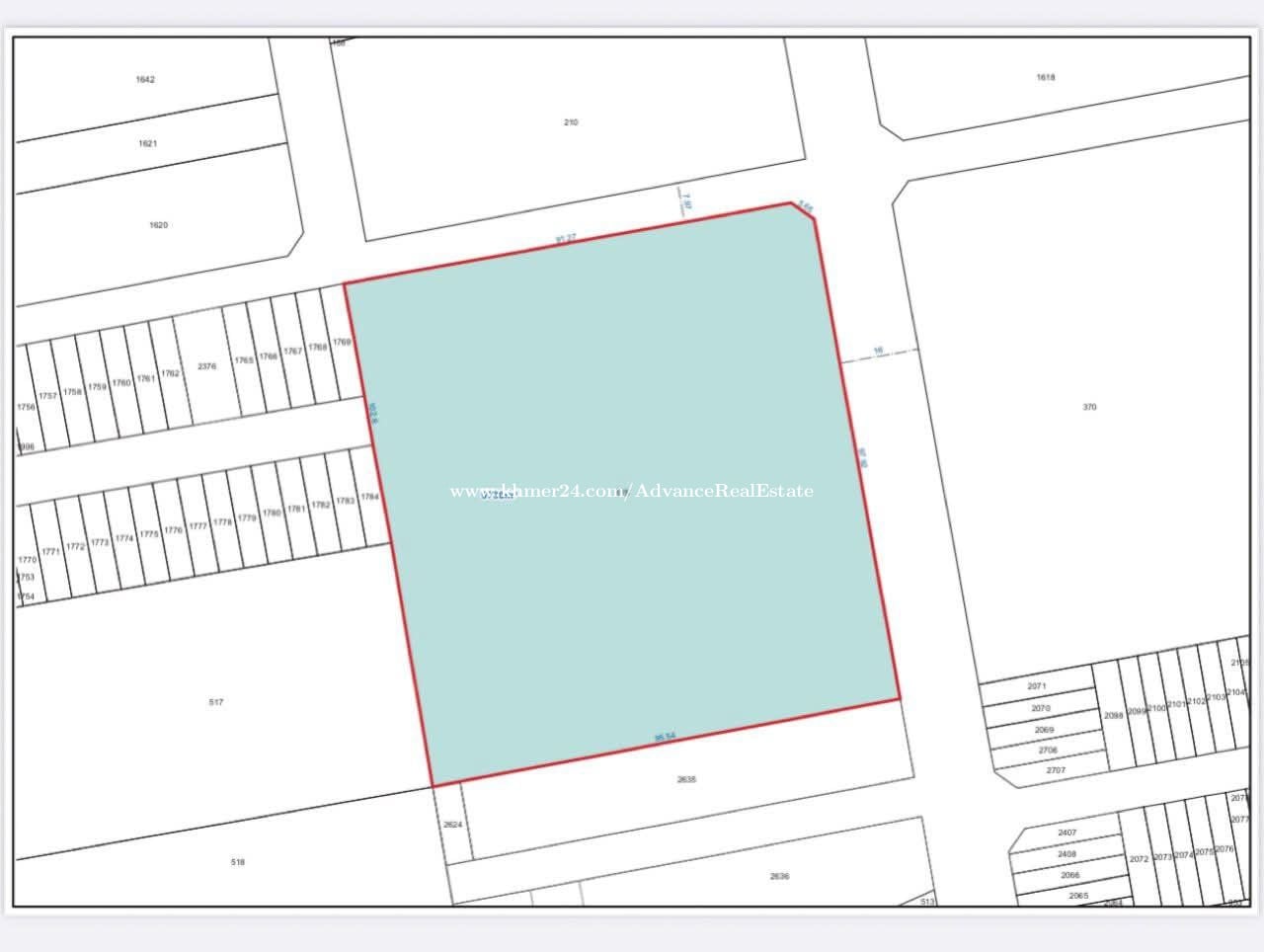Select plot 1620
Screen dimensions: 1264x952
pyautogui.click(x=158, y=225)
